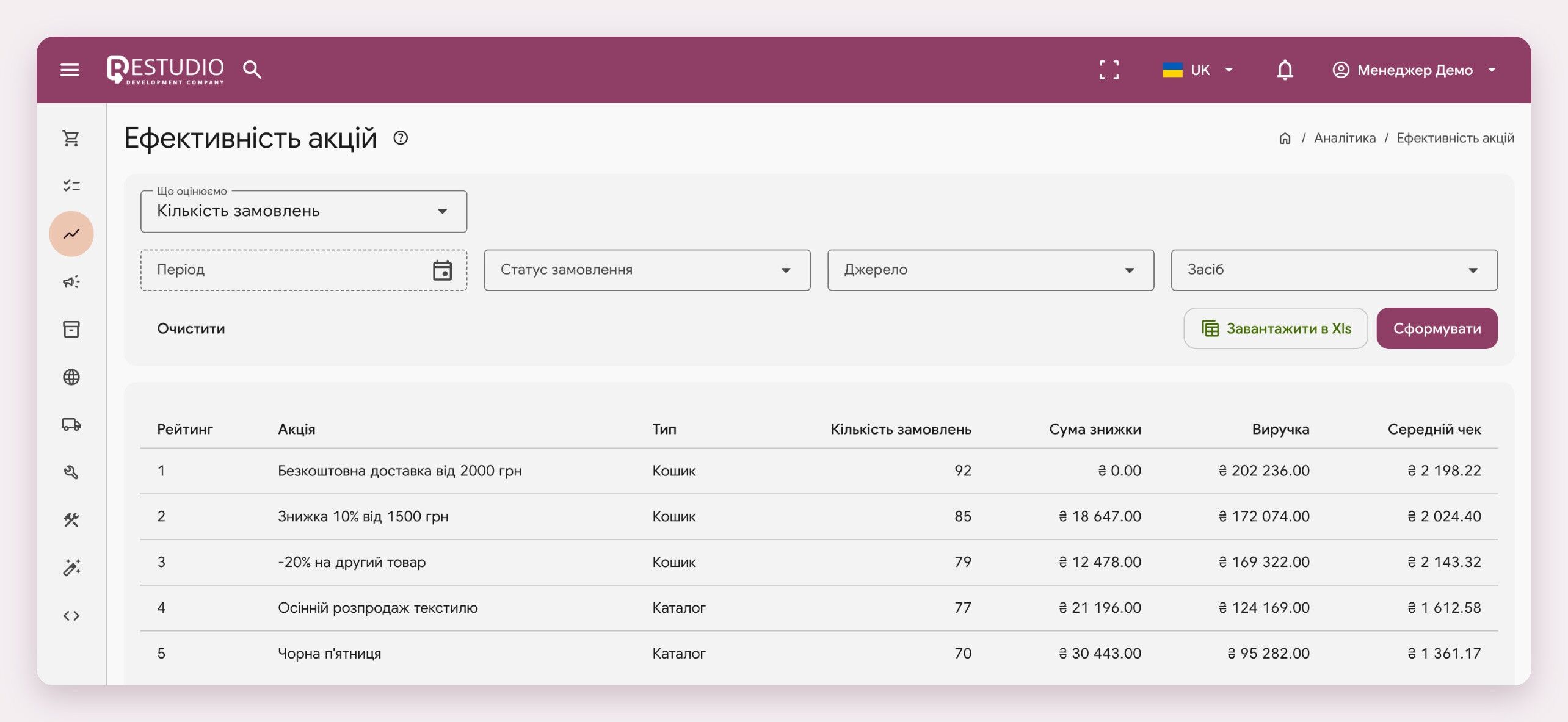The width and height of the screenshot is (1568, 722).
Task: Click revenue value ₴ 202 236.00
Action: (1264, 471)
